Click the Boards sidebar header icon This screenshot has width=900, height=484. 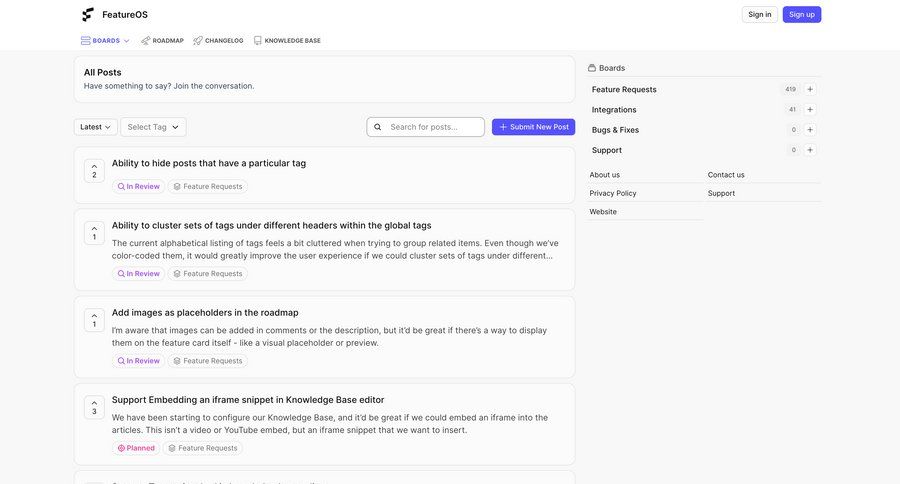(592, 68)
